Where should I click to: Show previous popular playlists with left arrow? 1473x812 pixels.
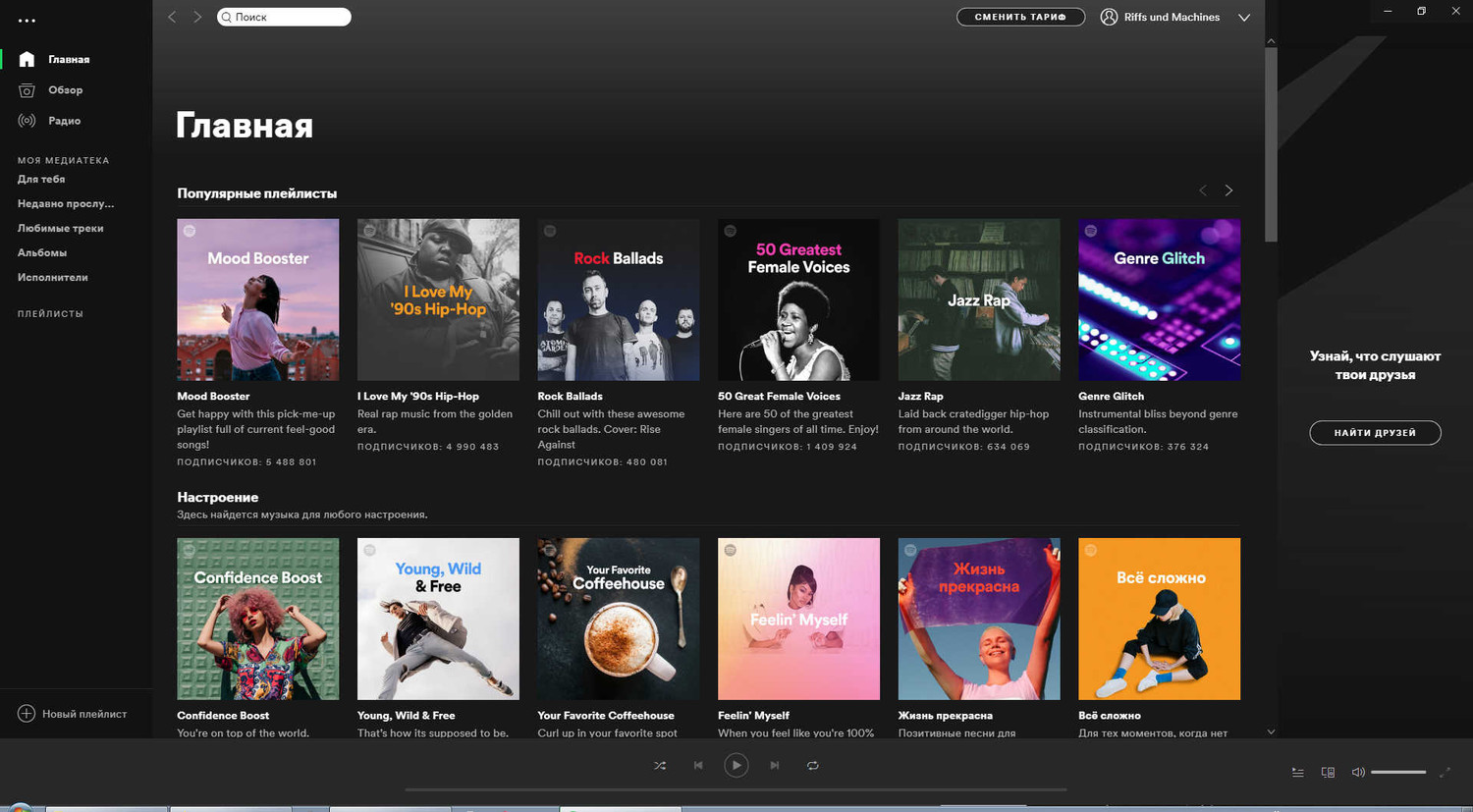click(x=1203, y=190)
